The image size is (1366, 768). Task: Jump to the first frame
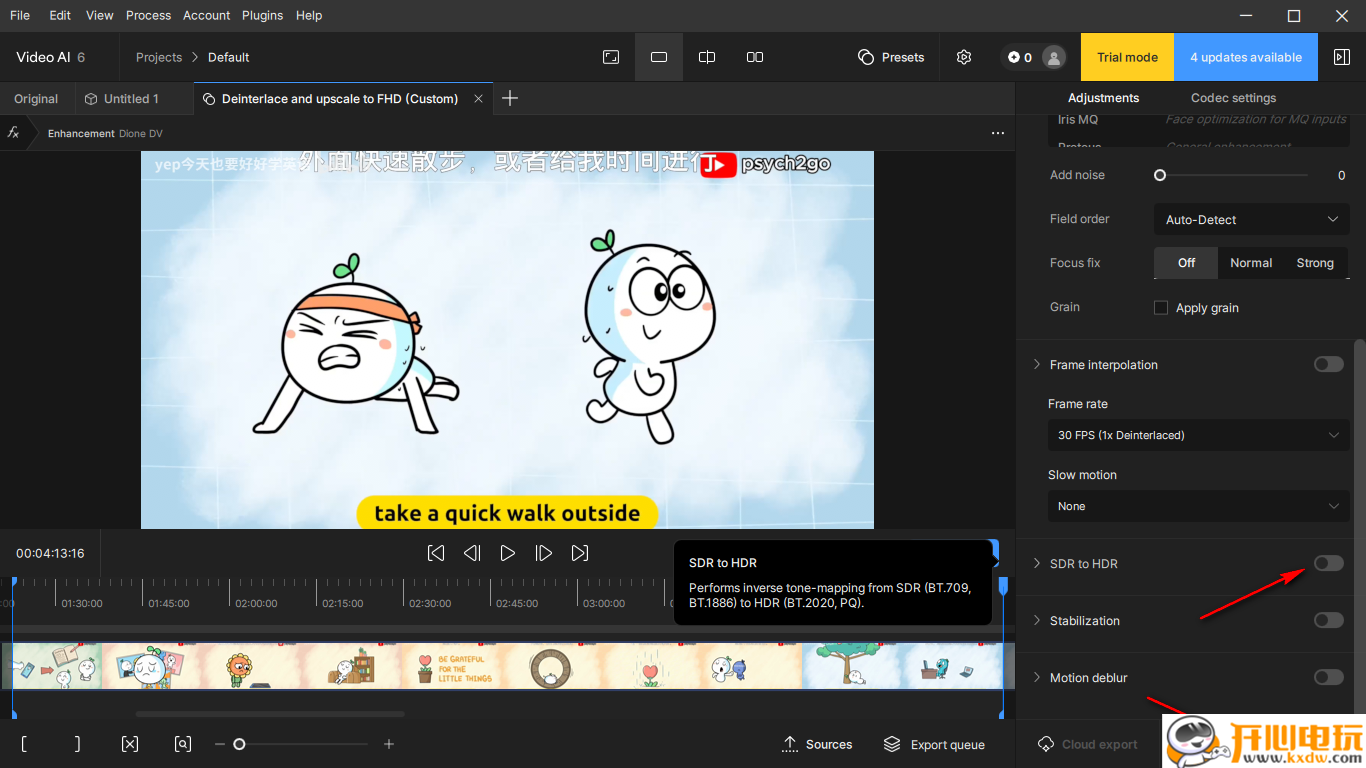(436, 553)
